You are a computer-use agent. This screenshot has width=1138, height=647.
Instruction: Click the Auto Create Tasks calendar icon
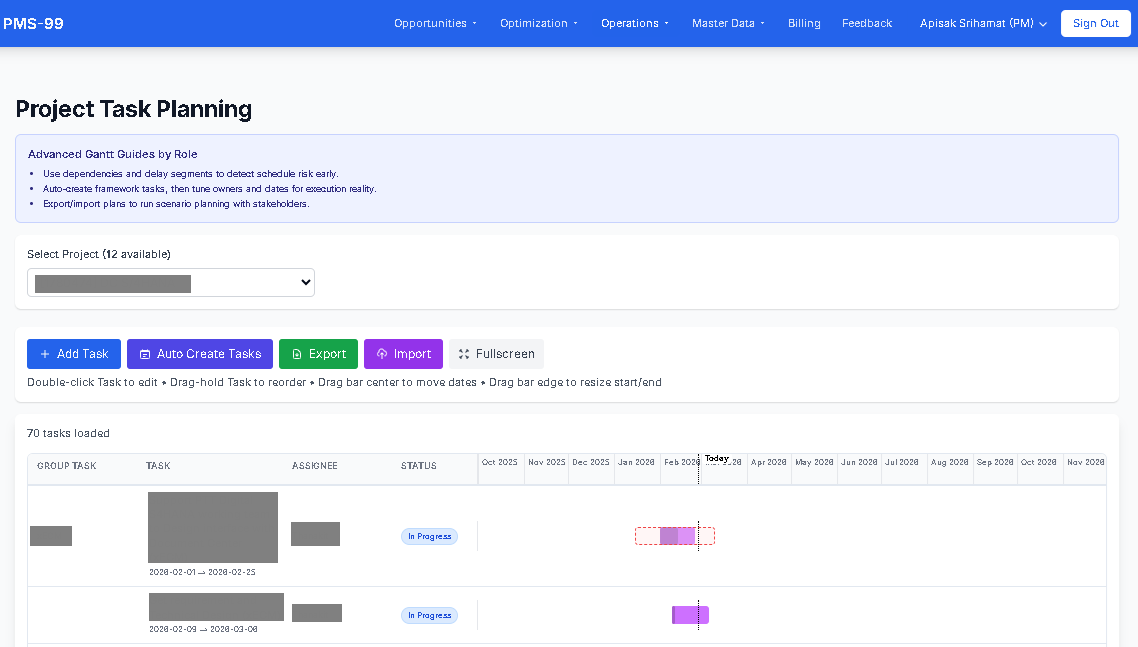145,354
